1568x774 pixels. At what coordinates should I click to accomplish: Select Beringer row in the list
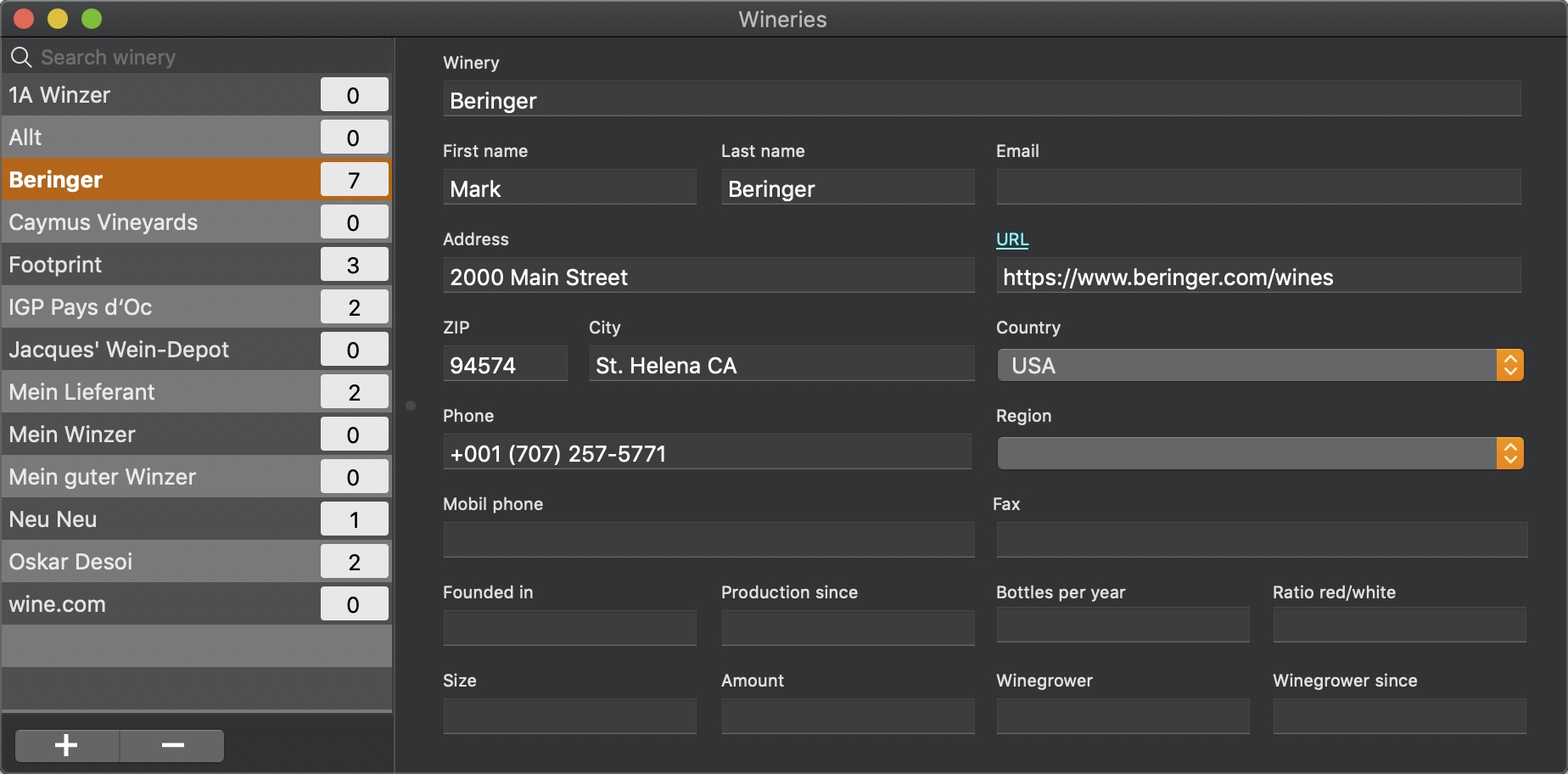(x=197, y=179)
